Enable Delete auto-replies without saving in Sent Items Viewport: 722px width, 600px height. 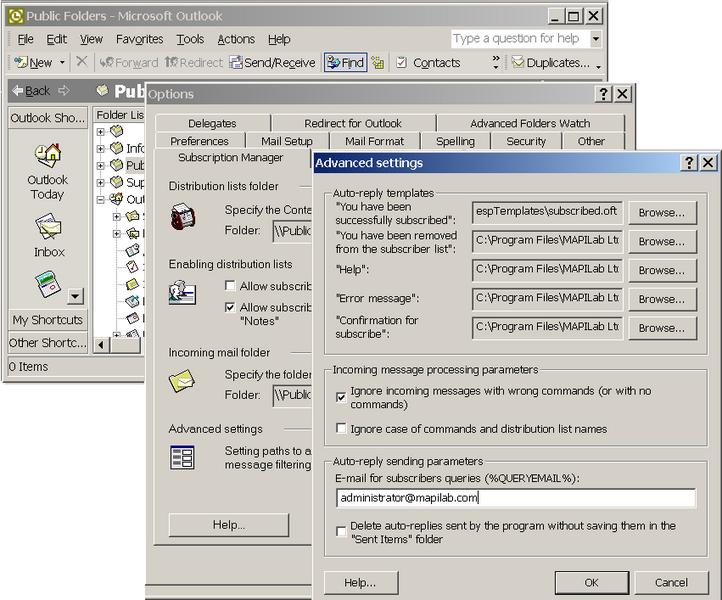point(341,532)
